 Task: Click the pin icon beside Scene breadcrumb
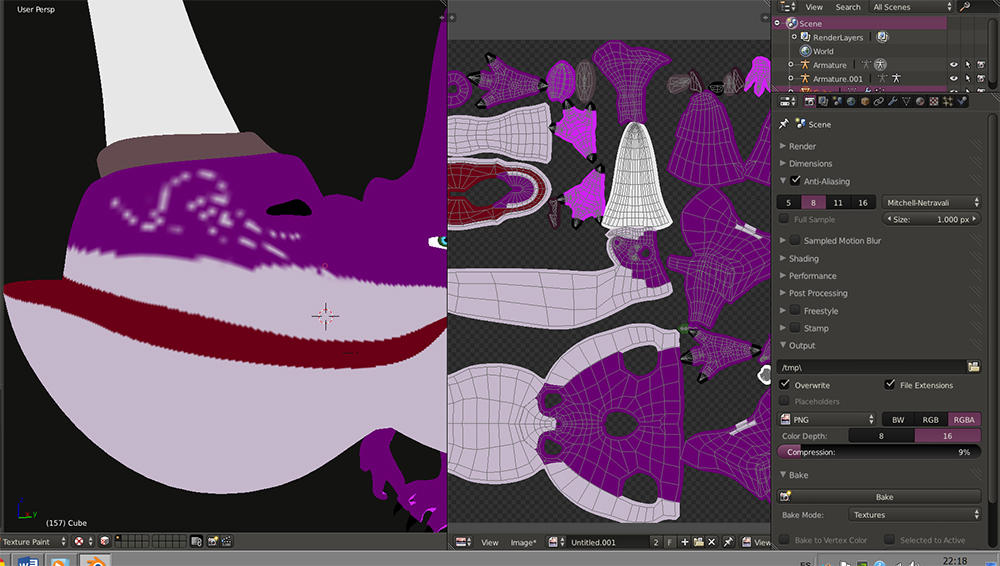(784, 124)
